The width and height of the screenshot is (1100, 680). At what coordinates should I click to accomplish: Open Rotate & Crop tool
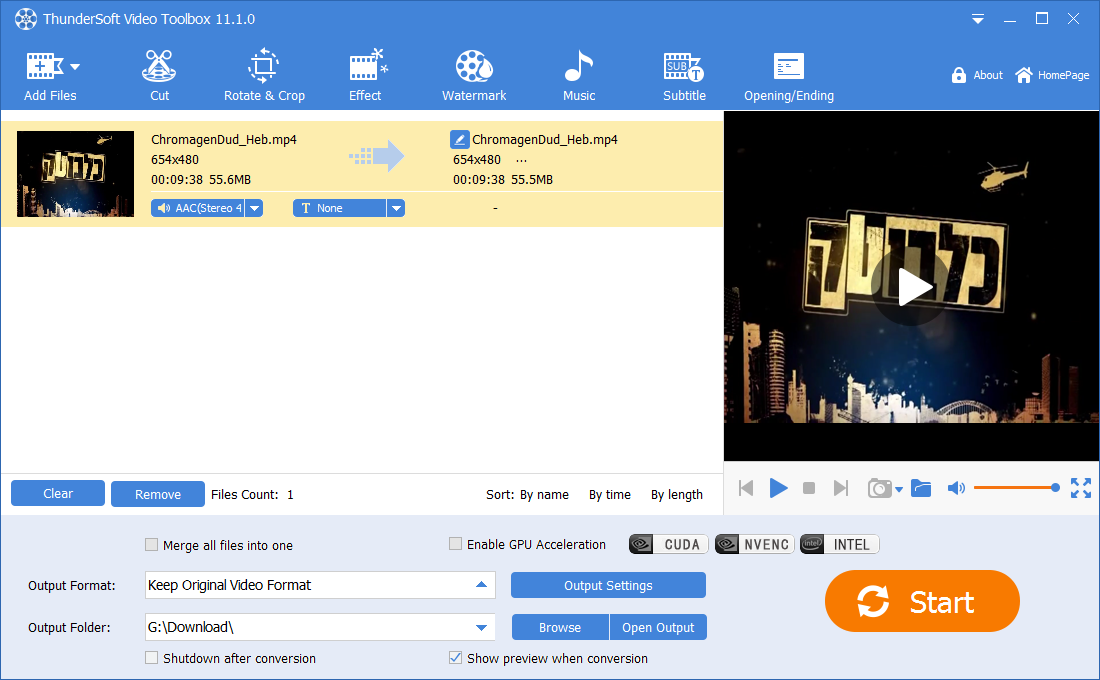(264, 76)
